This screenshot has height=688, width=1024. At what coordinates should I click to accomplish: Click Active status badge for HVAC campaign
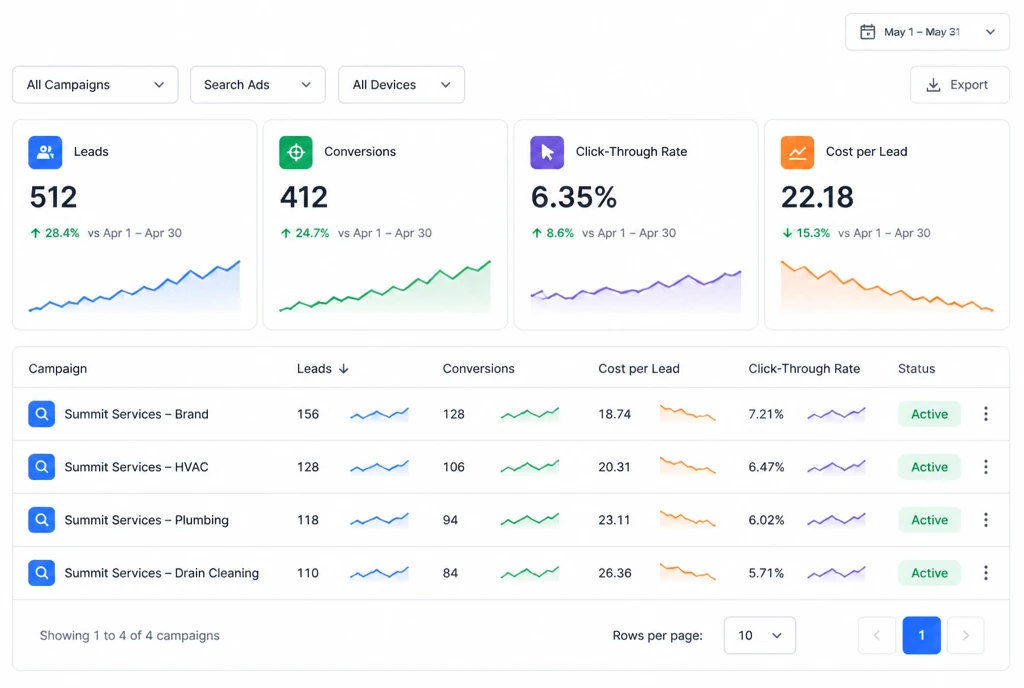tap(929, 467)
